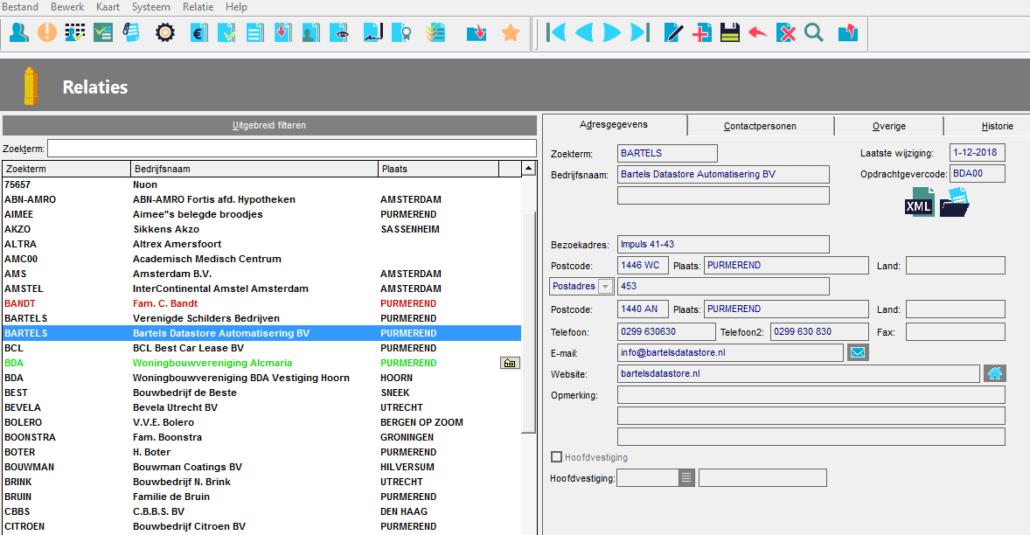This screenshot has width=1030, height=535.
Task: Select the Bouwman Coatings BV row
Action: [x=262, y=467]
